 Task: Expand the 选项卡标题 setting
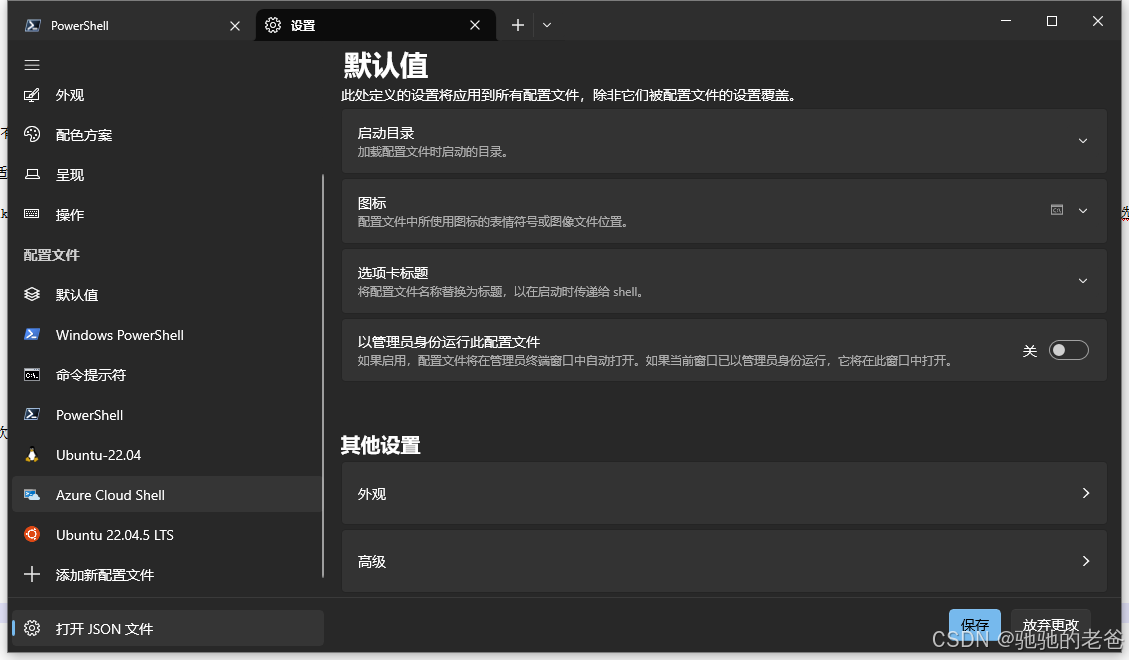(x=724, y=281)
